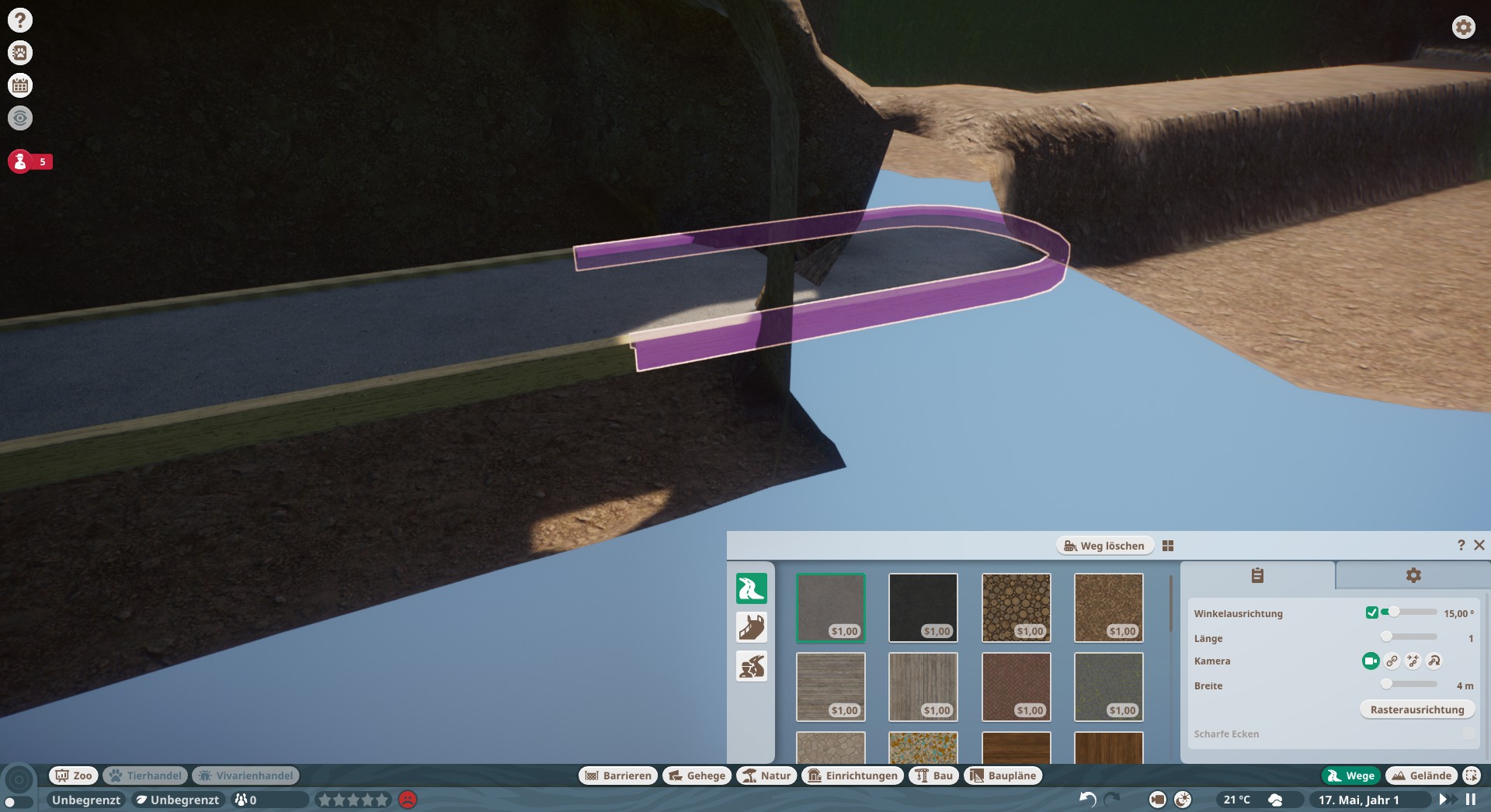Image resolution: width=1491 pixels, height=812 pixels.
Task: Activate the multi-select marquee tool icon
Action: point(1472,776)
